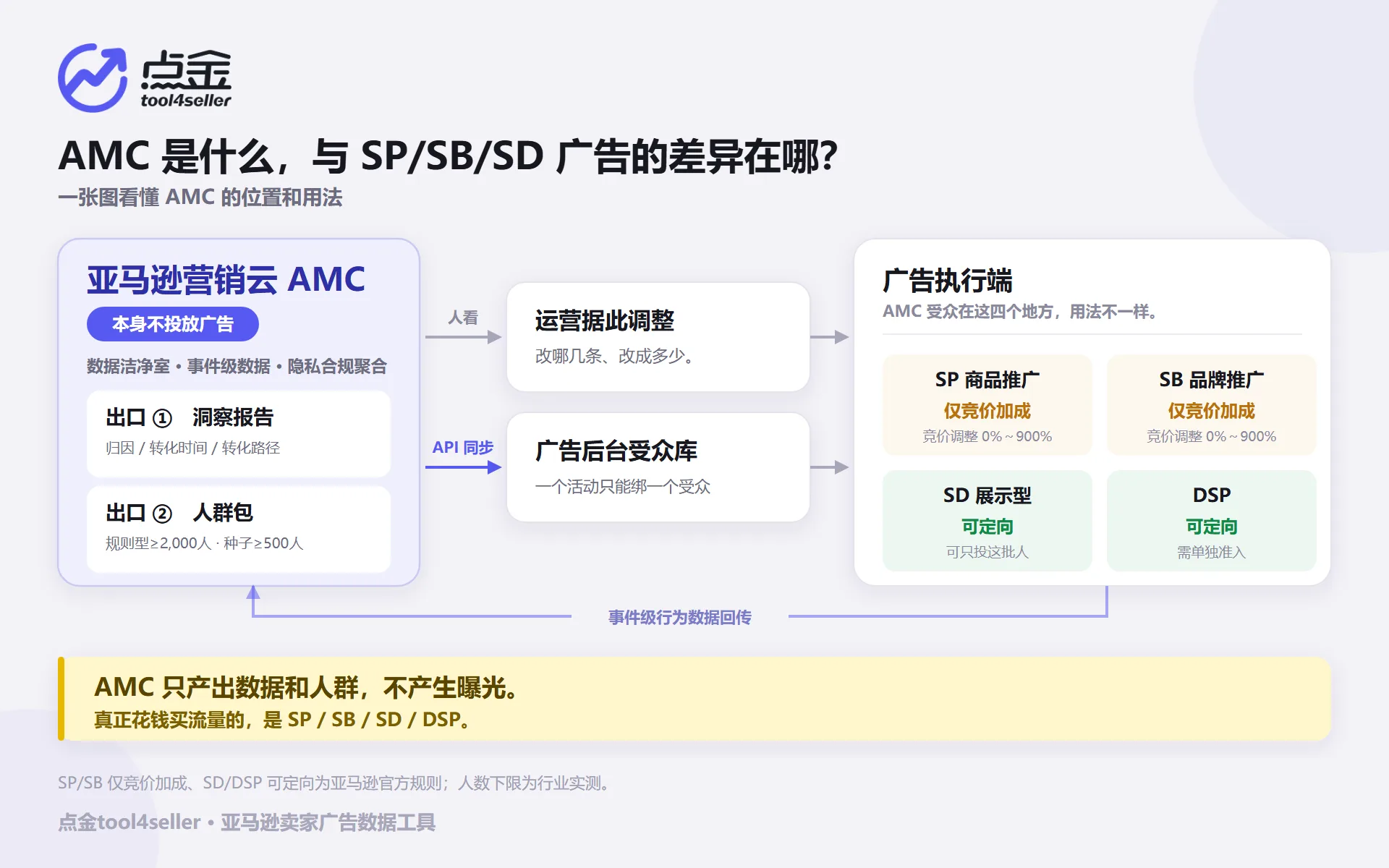Click 竞价调整 0%~900% under SP 商品推广

(x=987, y=436)
